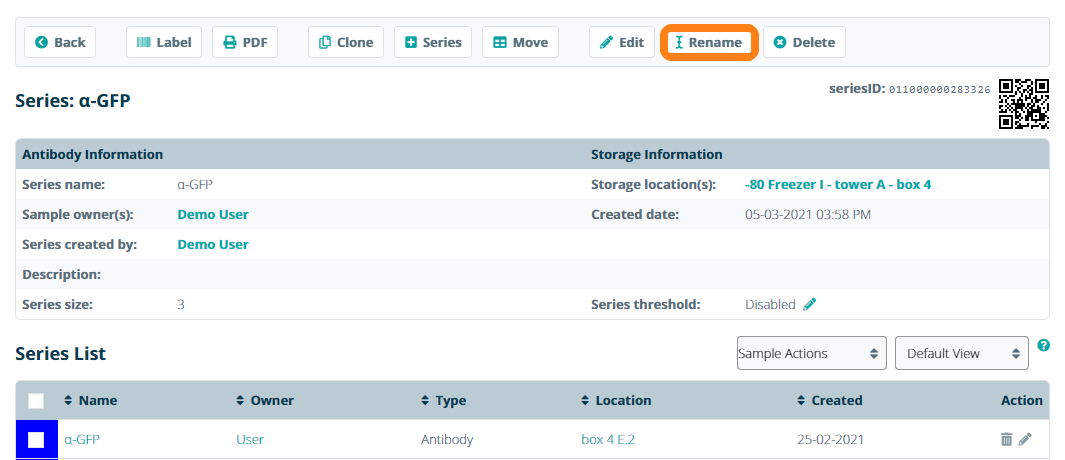This screenshot has height=460, width=1065.
Task: Clone this series
Action: [345, 42]
